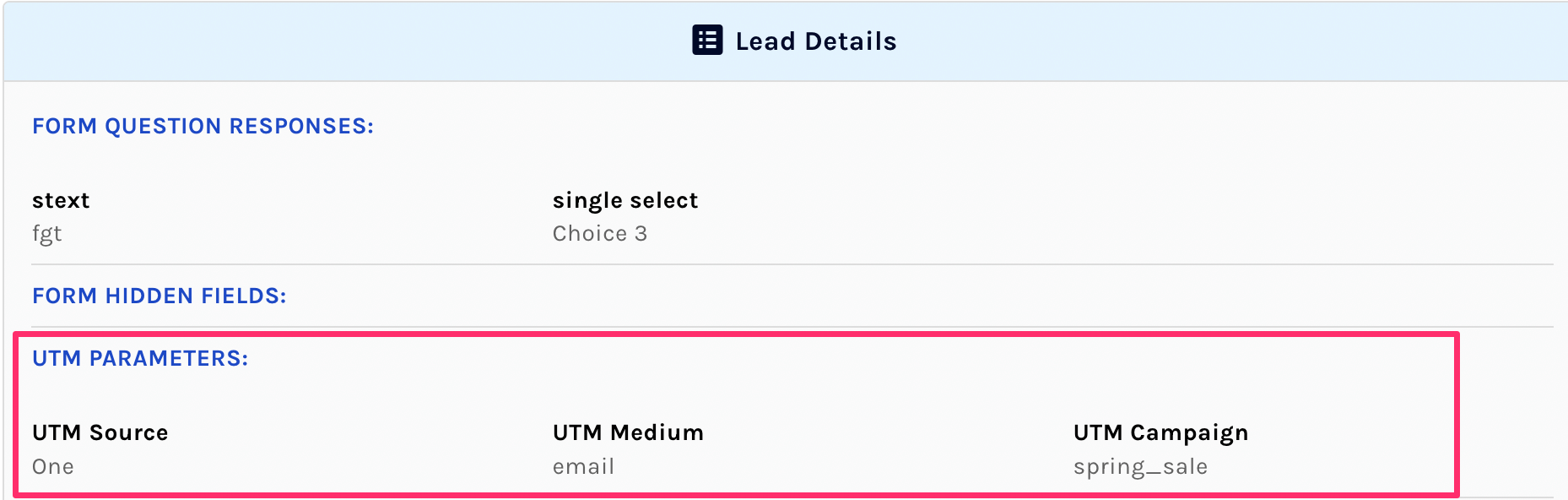Click the UTM PARAMETERS heading
Image resolution: width=1568 pixels, height=500 pixels.
(x=140, y=358)
